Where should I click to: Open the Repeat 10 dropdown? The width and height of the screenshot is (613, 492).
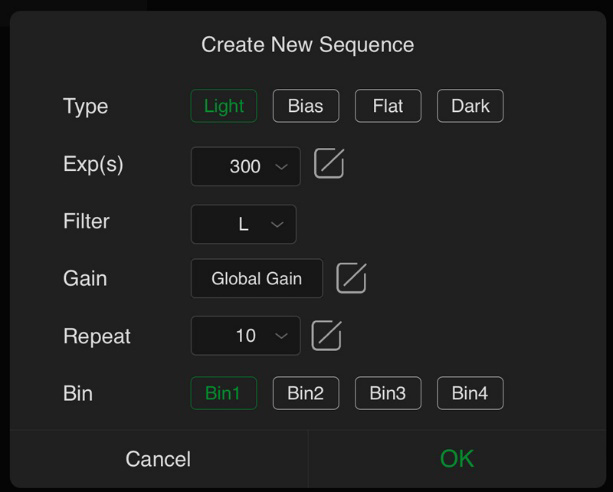point(246,336)
